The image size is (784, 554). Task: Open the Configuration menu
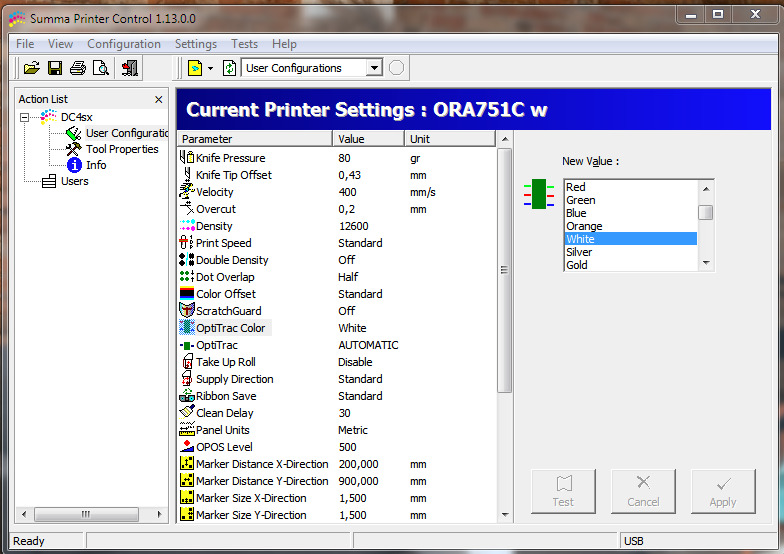tap(124, 44)
